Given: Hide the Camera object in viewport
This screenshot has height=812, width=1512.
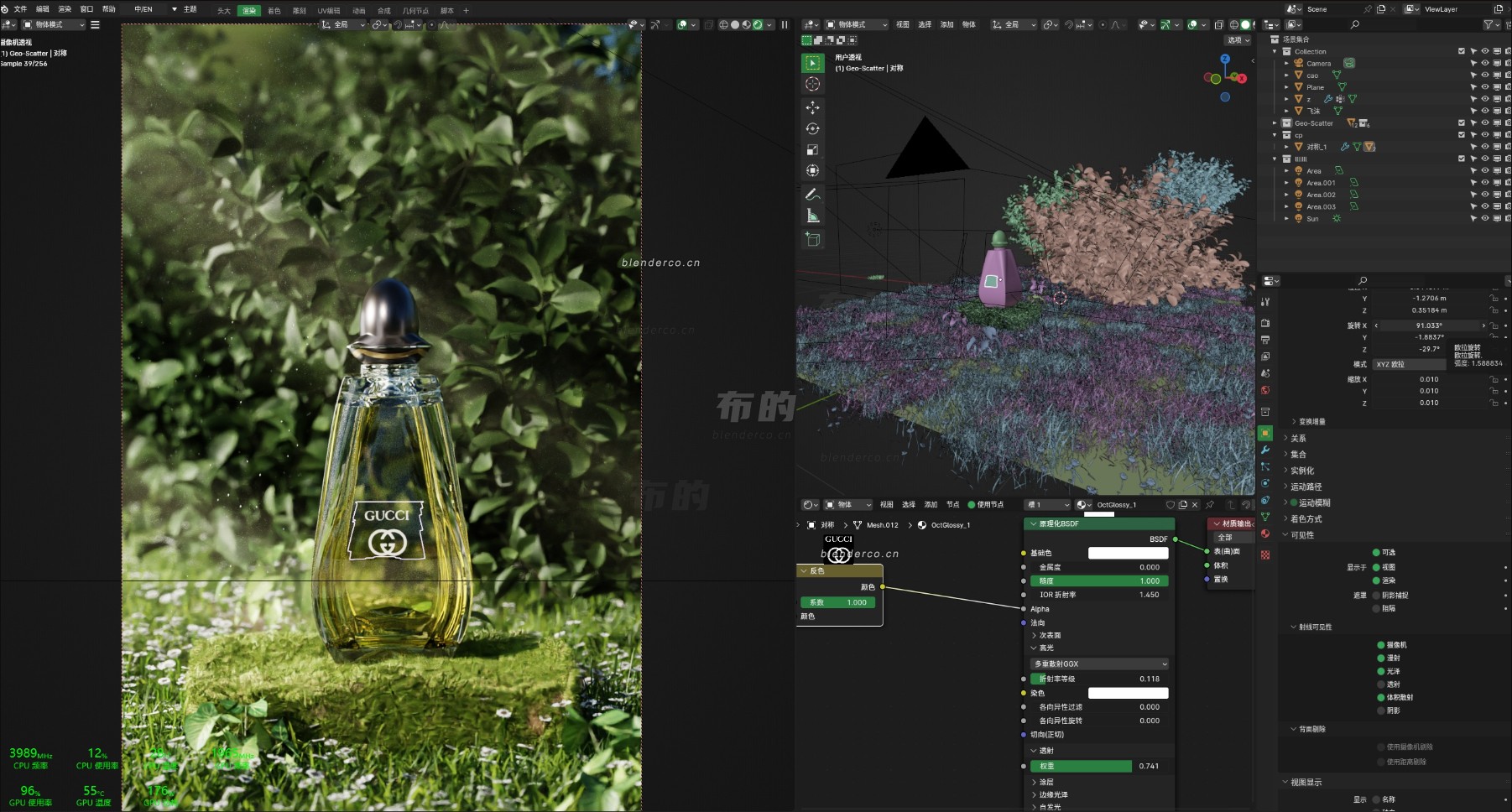Looking at the screenshot, I should point(1485,64).
